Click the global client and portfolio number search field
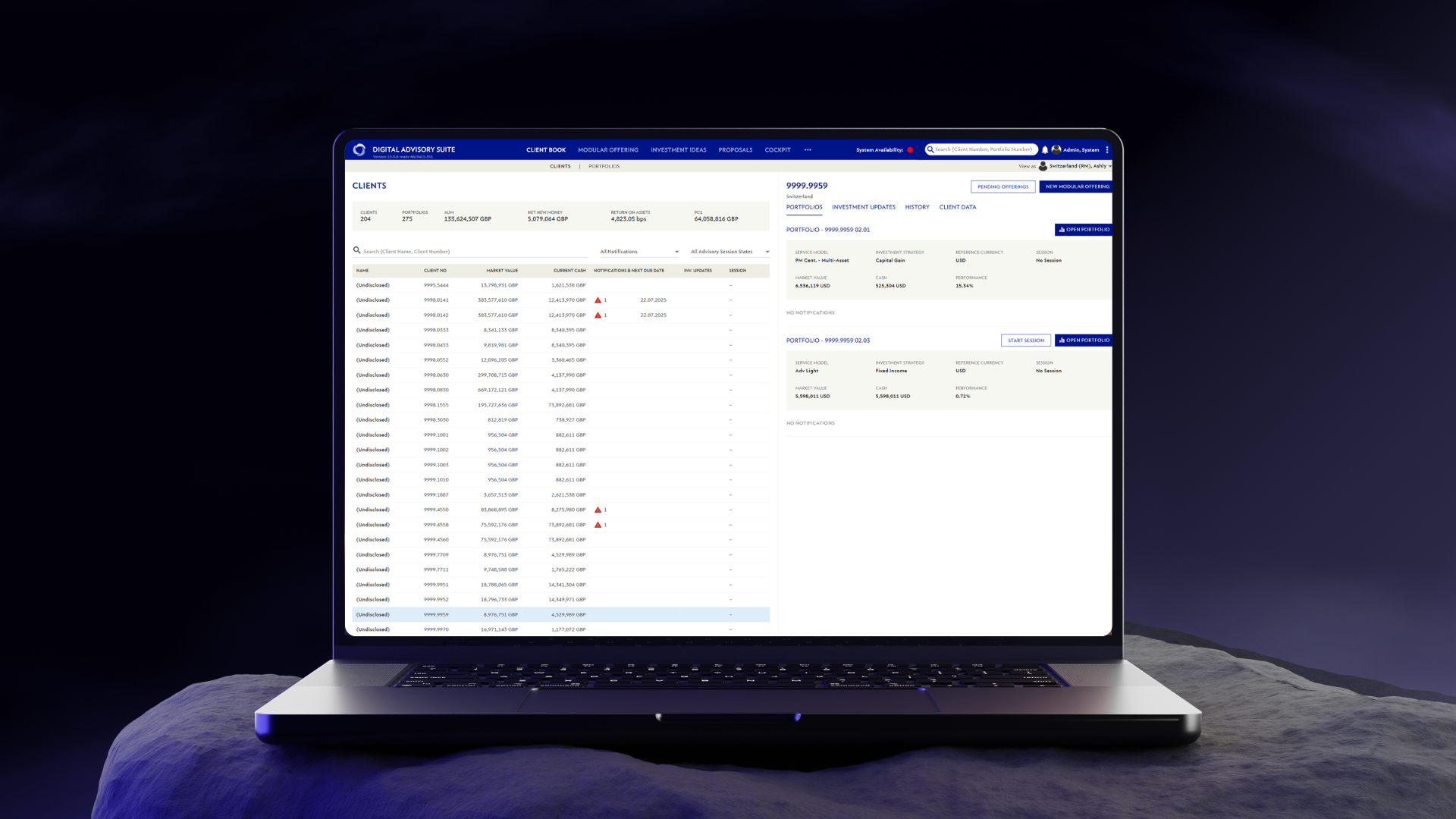This screenshot has width=1456, height=819. [983, 149]
